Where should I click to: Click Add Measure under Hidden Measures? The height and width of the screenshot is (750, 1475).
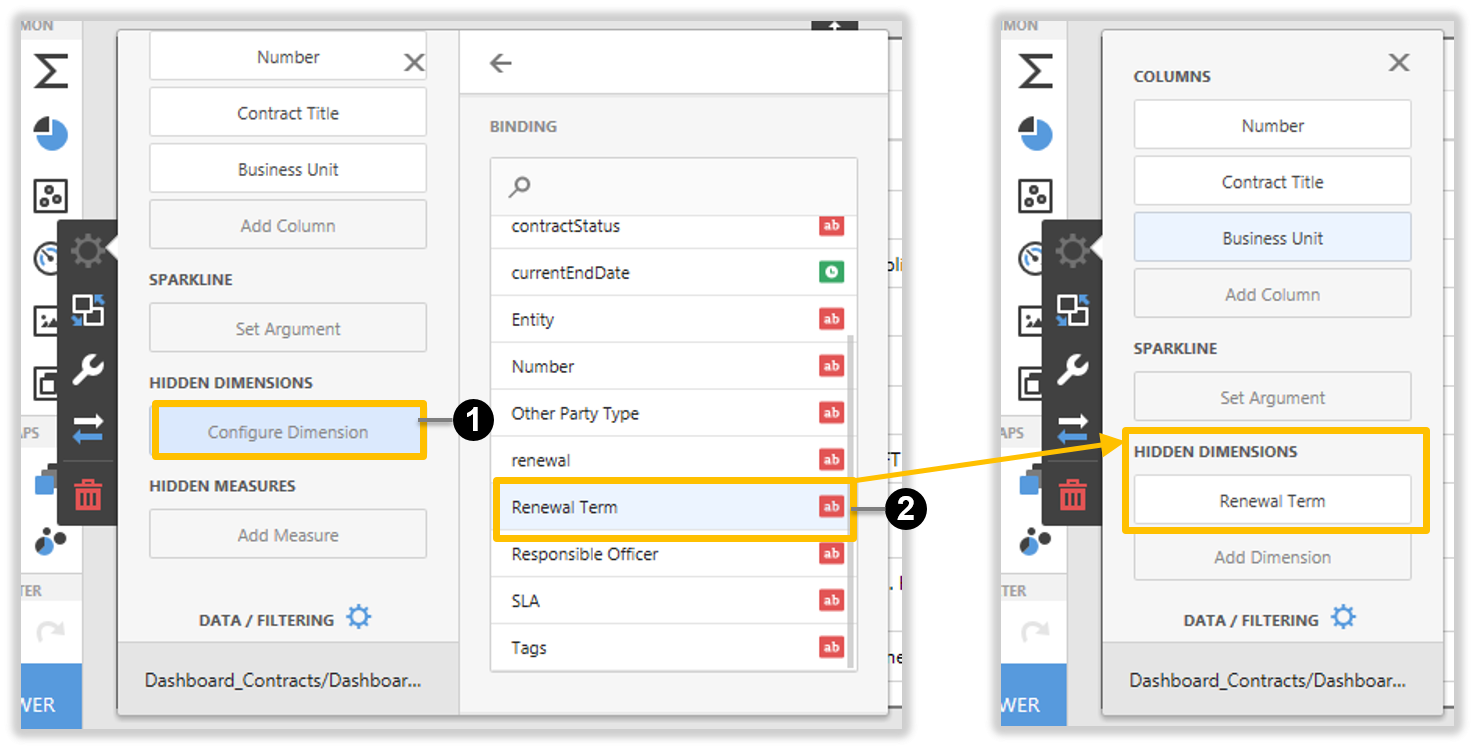coord(288,535)
